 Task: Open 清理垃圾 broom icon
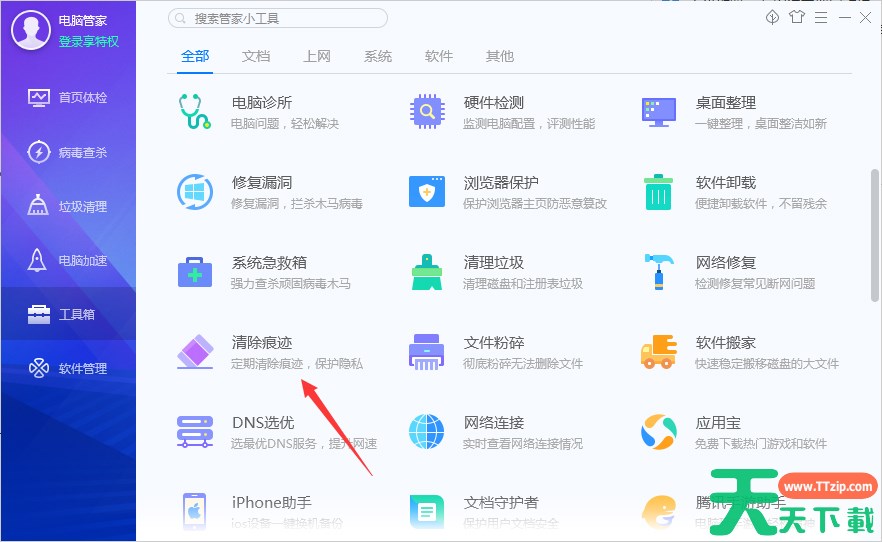coord(427,272)
